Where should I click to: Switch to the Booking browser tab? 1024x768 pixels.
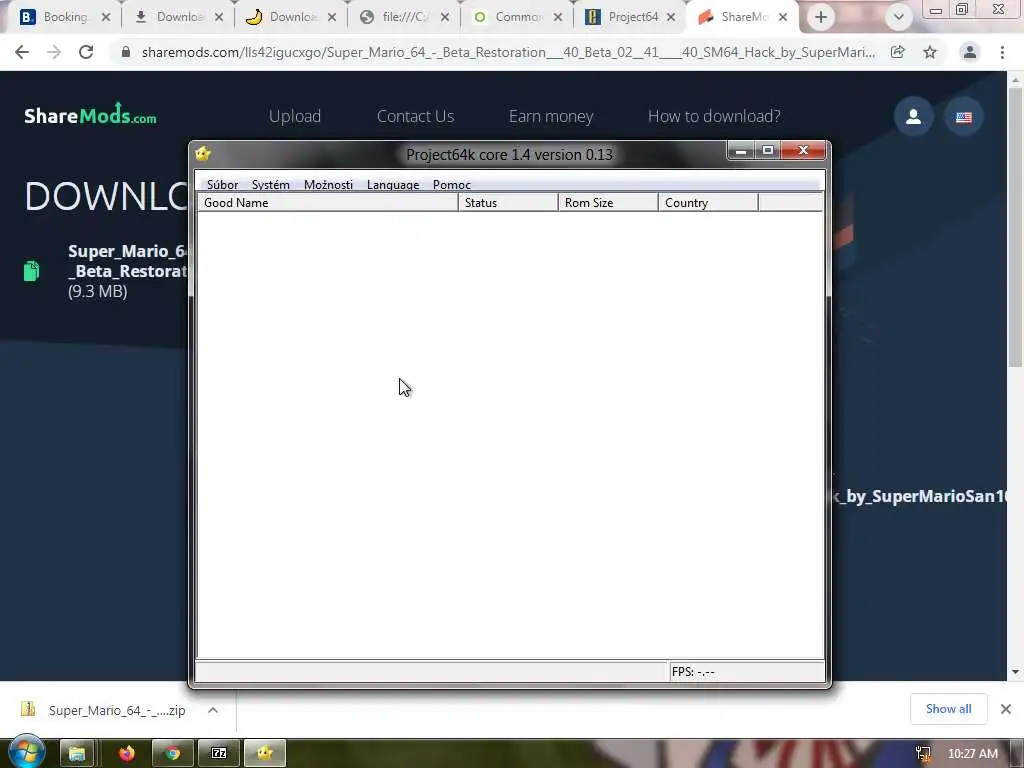[x=65, y=17]
